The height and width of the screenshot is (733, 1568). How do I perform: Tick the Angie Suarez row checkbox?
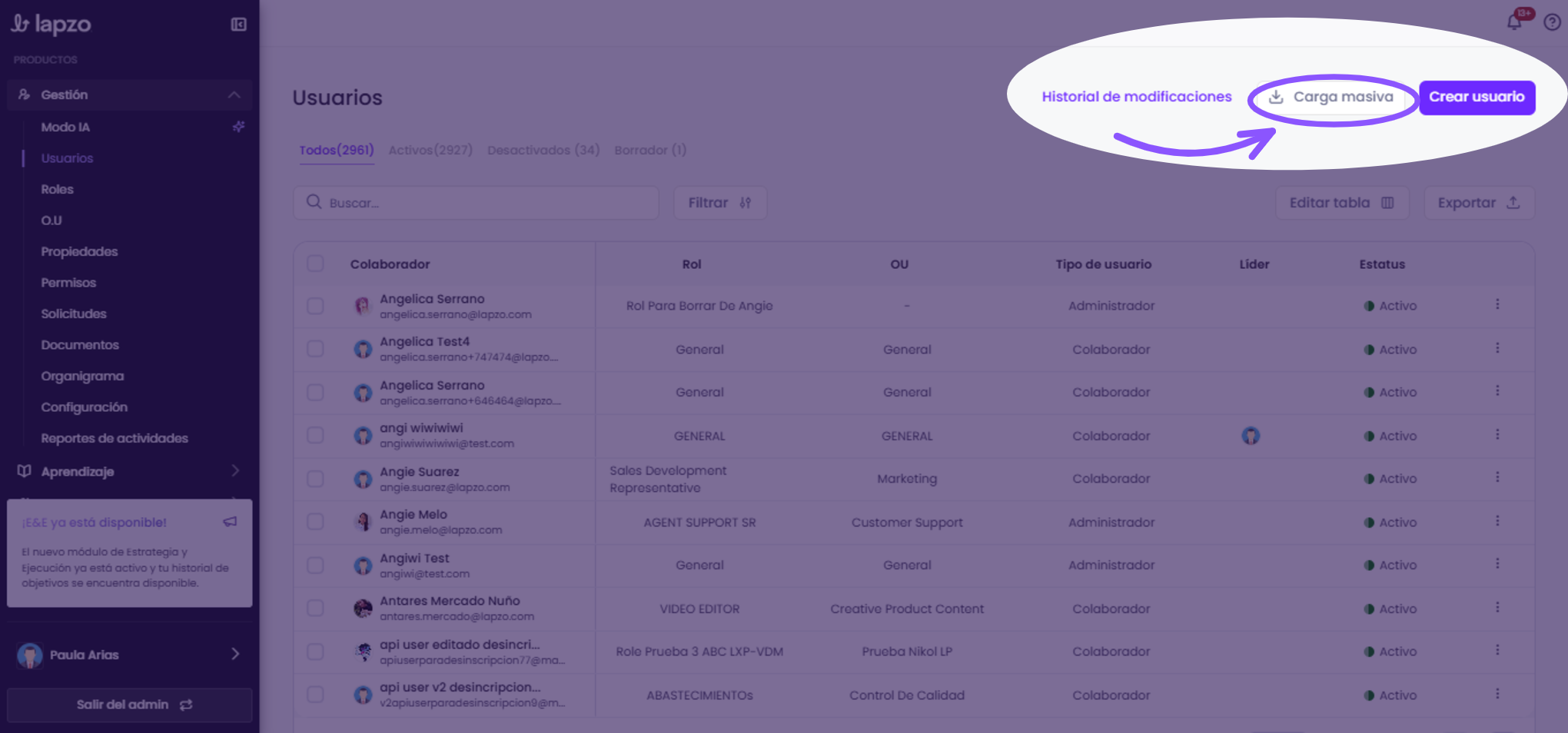point(315,479)
